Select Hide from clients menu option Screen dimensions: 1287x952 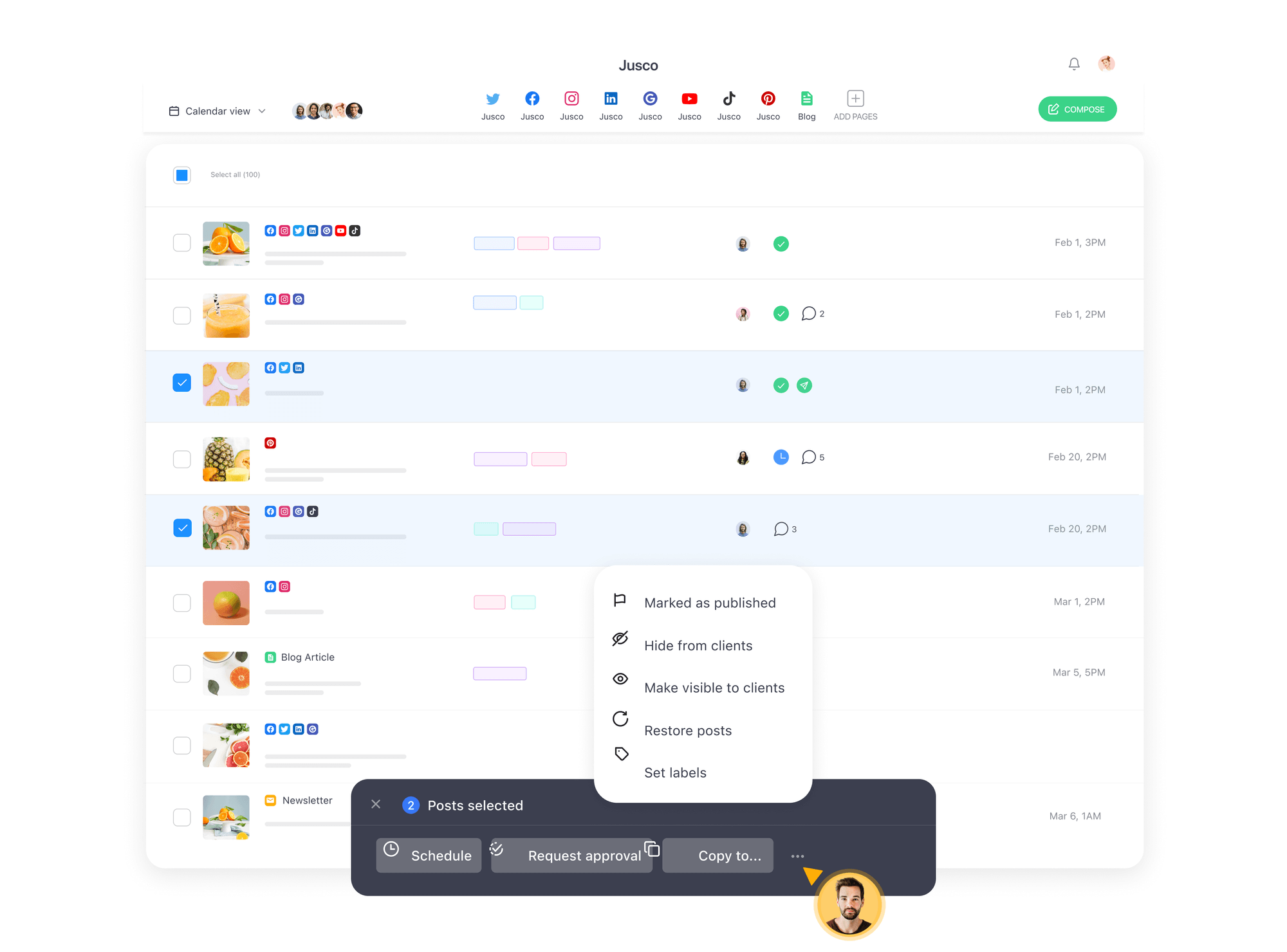[x=697, y=645]
